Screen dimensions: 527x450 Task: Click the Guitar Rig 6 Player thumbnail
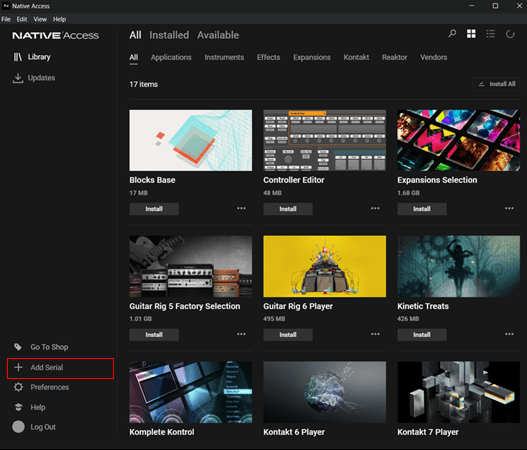coord(325,266)
